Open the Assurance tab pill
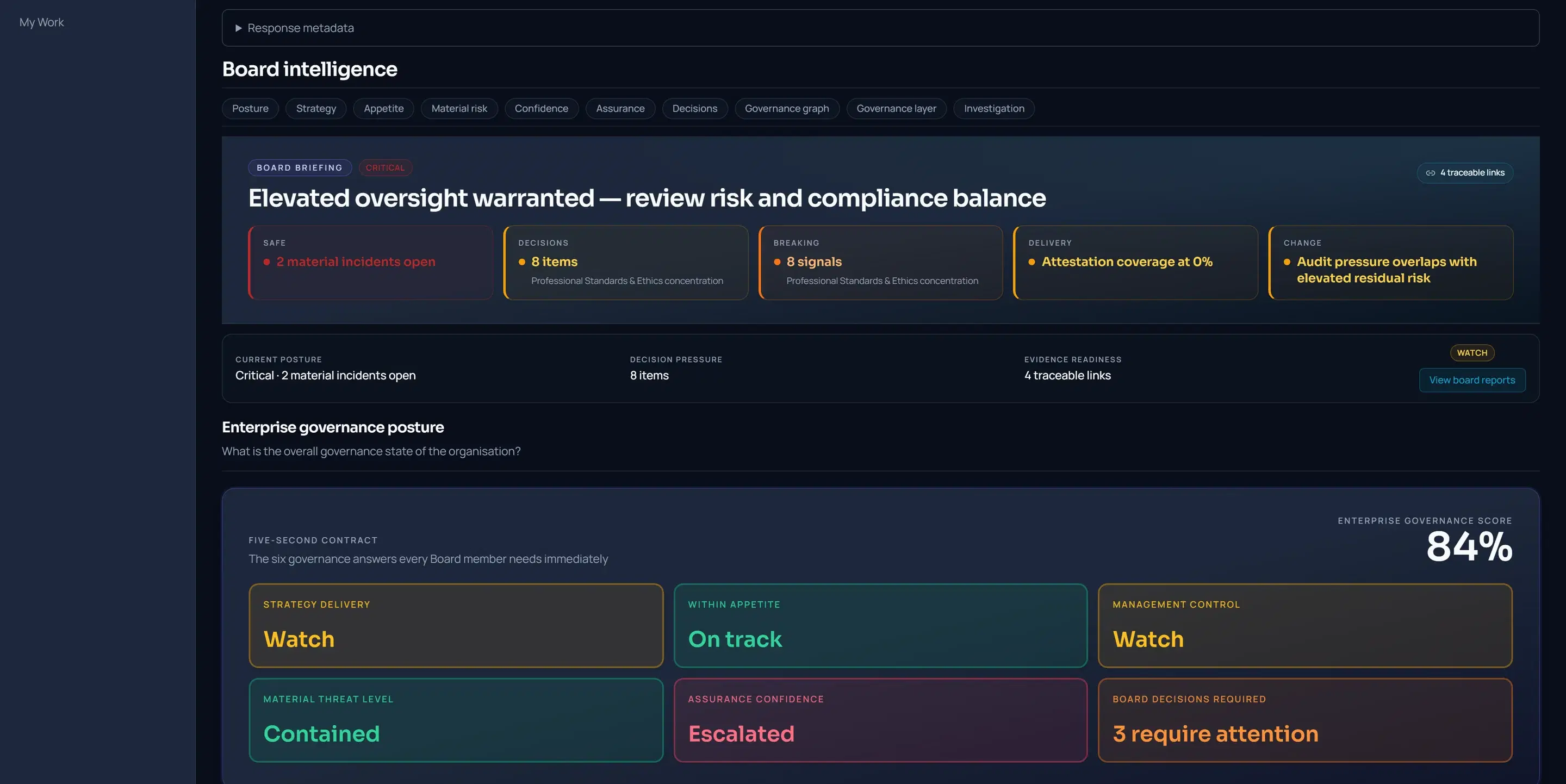The image size is (1566, 784). pos(620,109)
